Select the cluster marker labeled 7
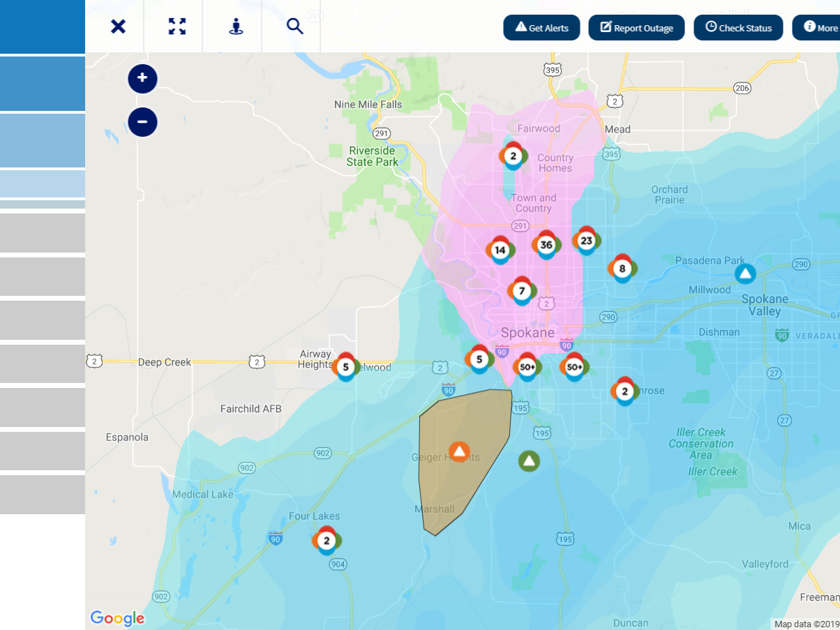Viewport: 840px width, 630px height. [521, 291]
